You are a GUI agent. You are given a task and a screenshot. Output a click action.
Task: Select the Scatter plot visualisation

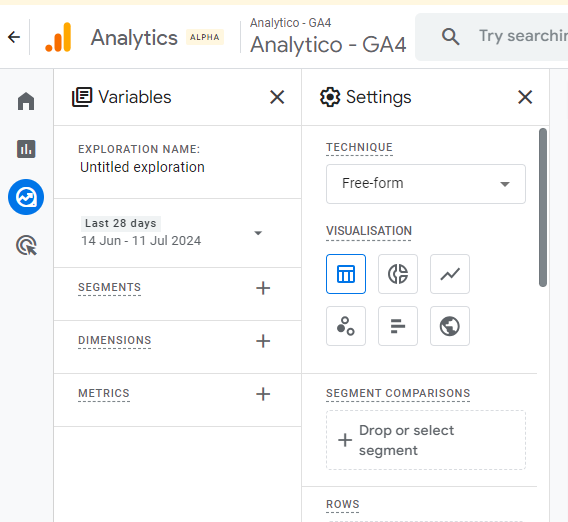346,326
